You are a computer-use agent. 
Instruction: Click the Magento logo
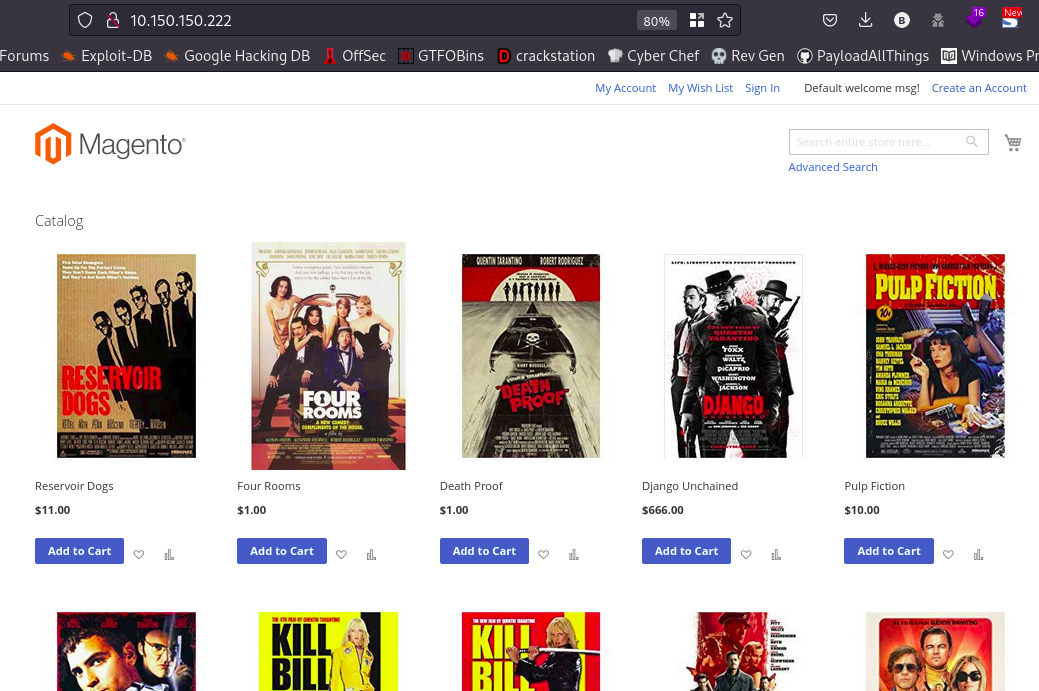tap(110, 144)
